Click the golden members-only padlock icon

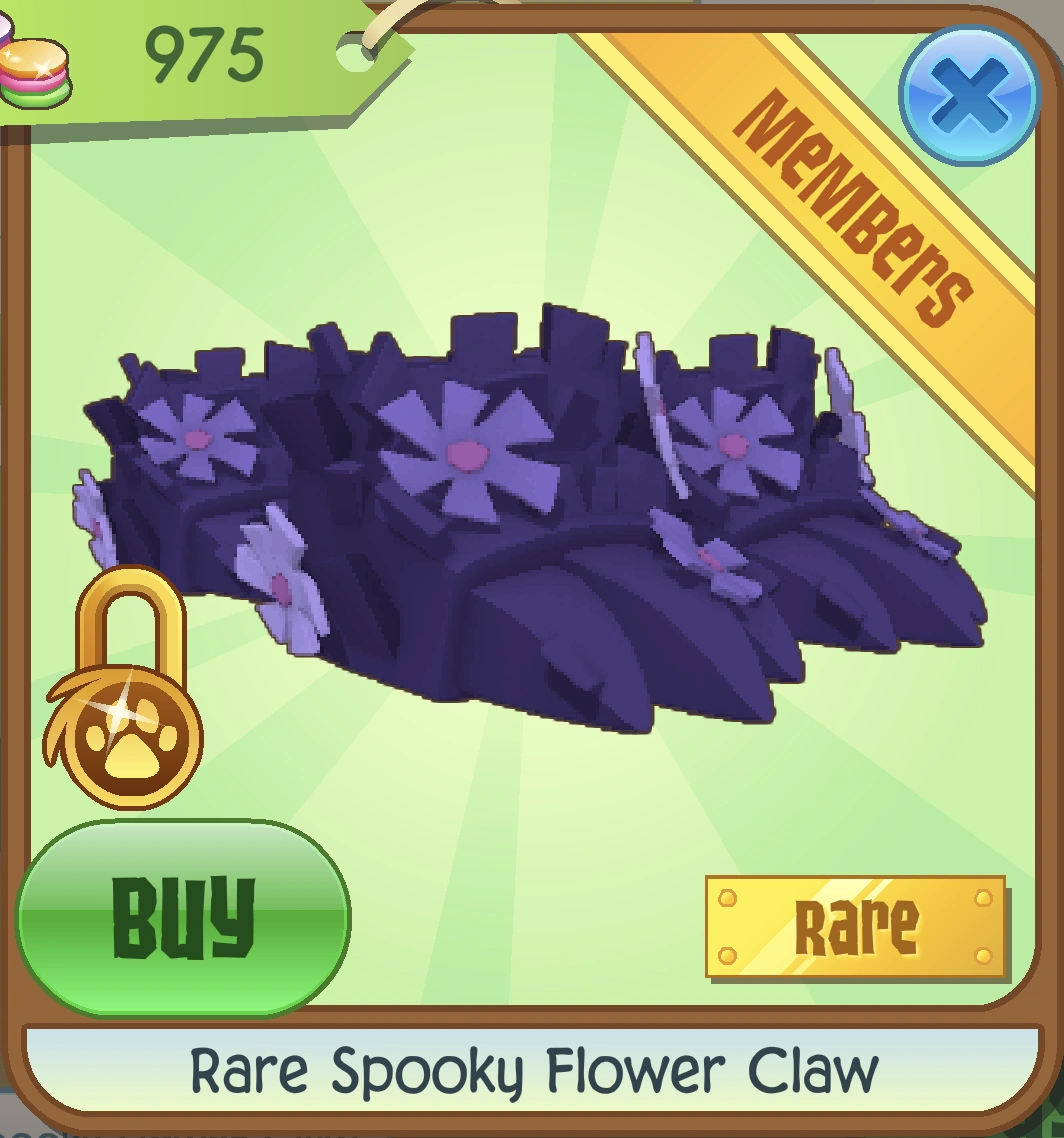pyautogui.click(x=123, y=687)
